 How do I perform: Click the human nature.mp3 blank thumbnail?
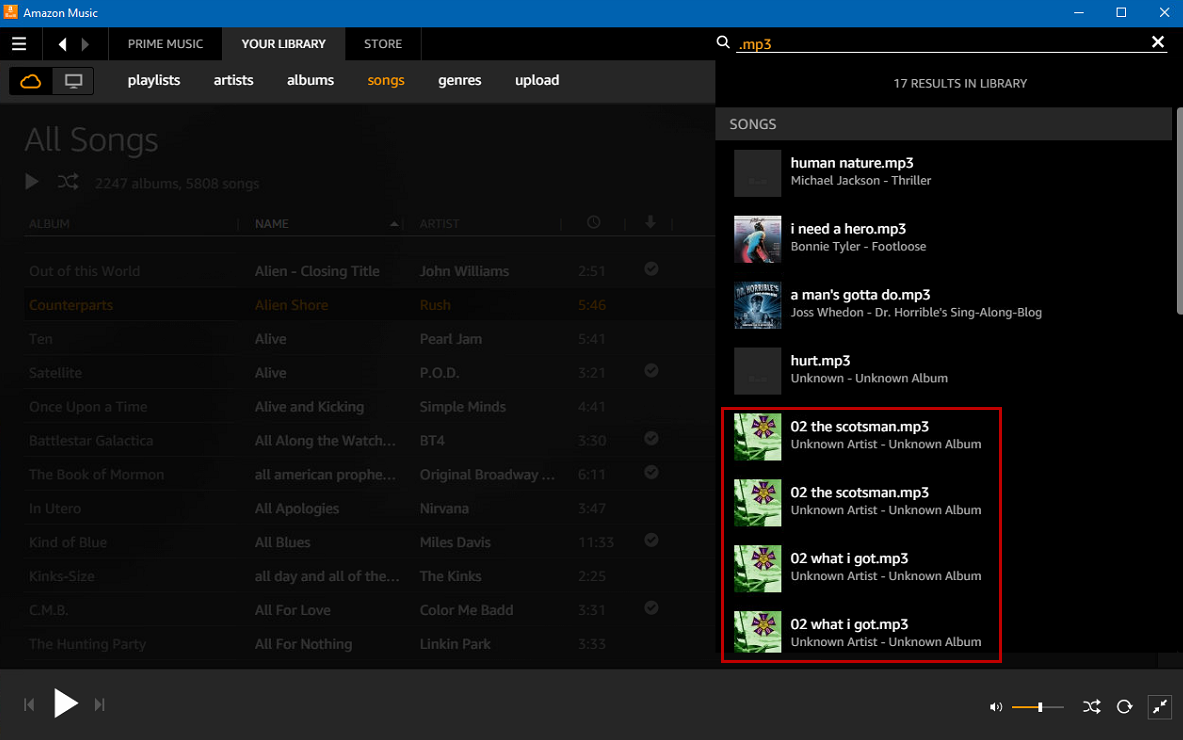(757, 173)
